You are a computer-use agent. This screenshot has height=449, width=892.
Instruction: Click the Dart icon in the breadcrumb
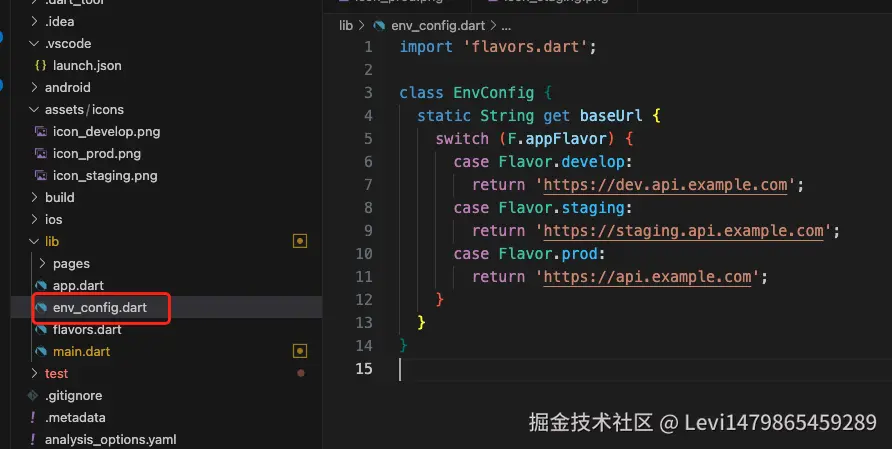point(379,26)
